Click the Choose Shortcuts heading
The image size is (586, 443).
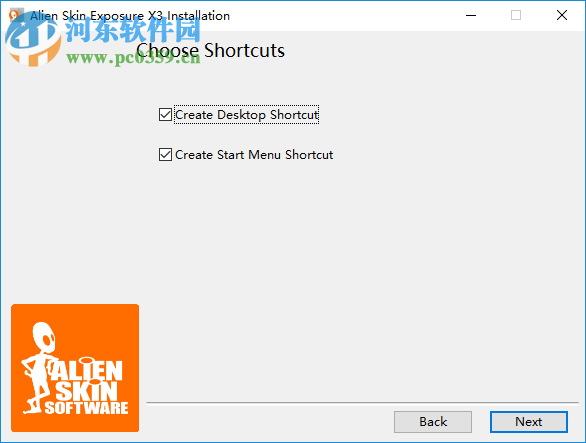point(210,50)
